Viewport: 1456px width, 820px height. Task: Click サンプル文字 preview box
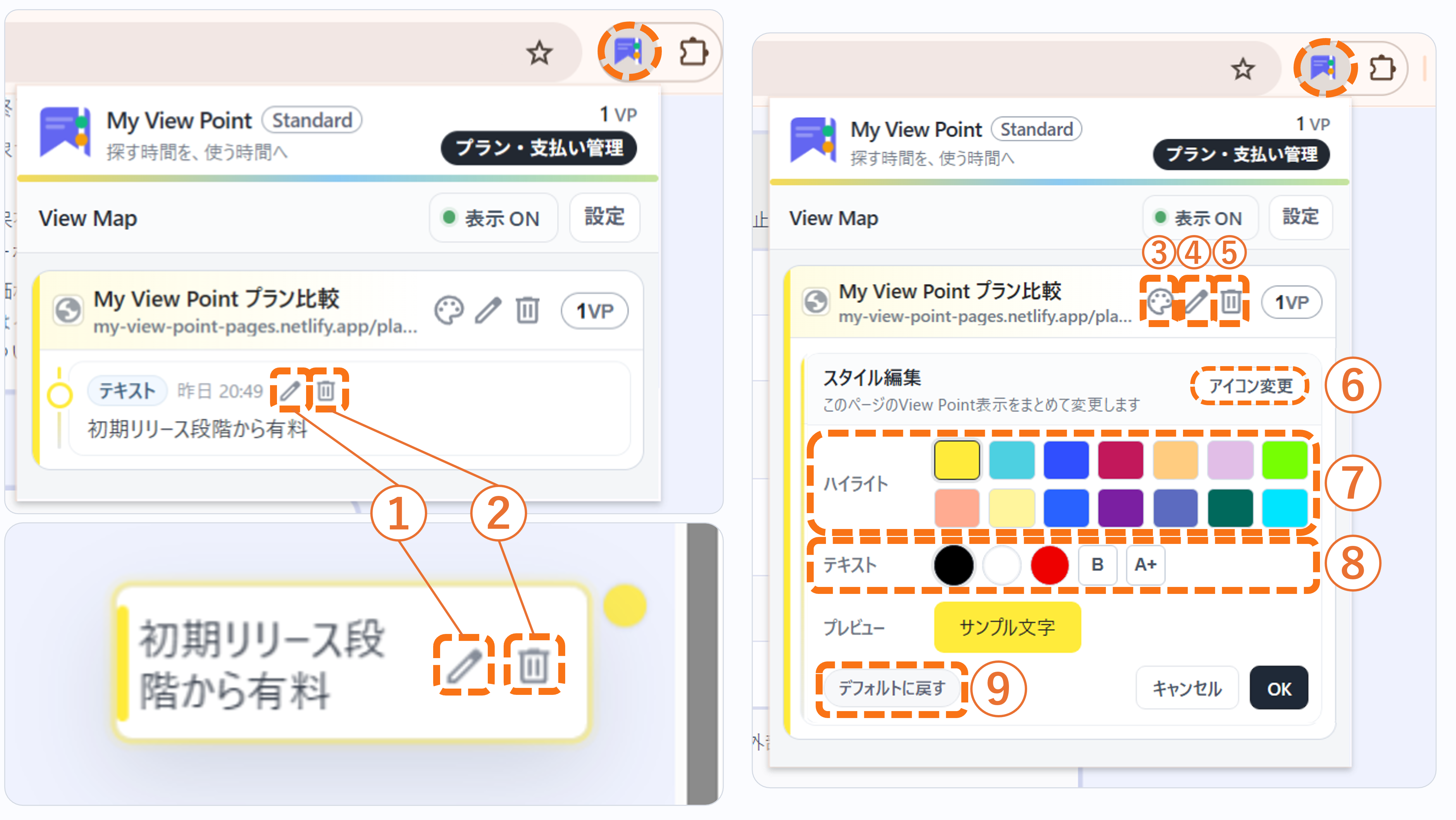pos(1007,627)
